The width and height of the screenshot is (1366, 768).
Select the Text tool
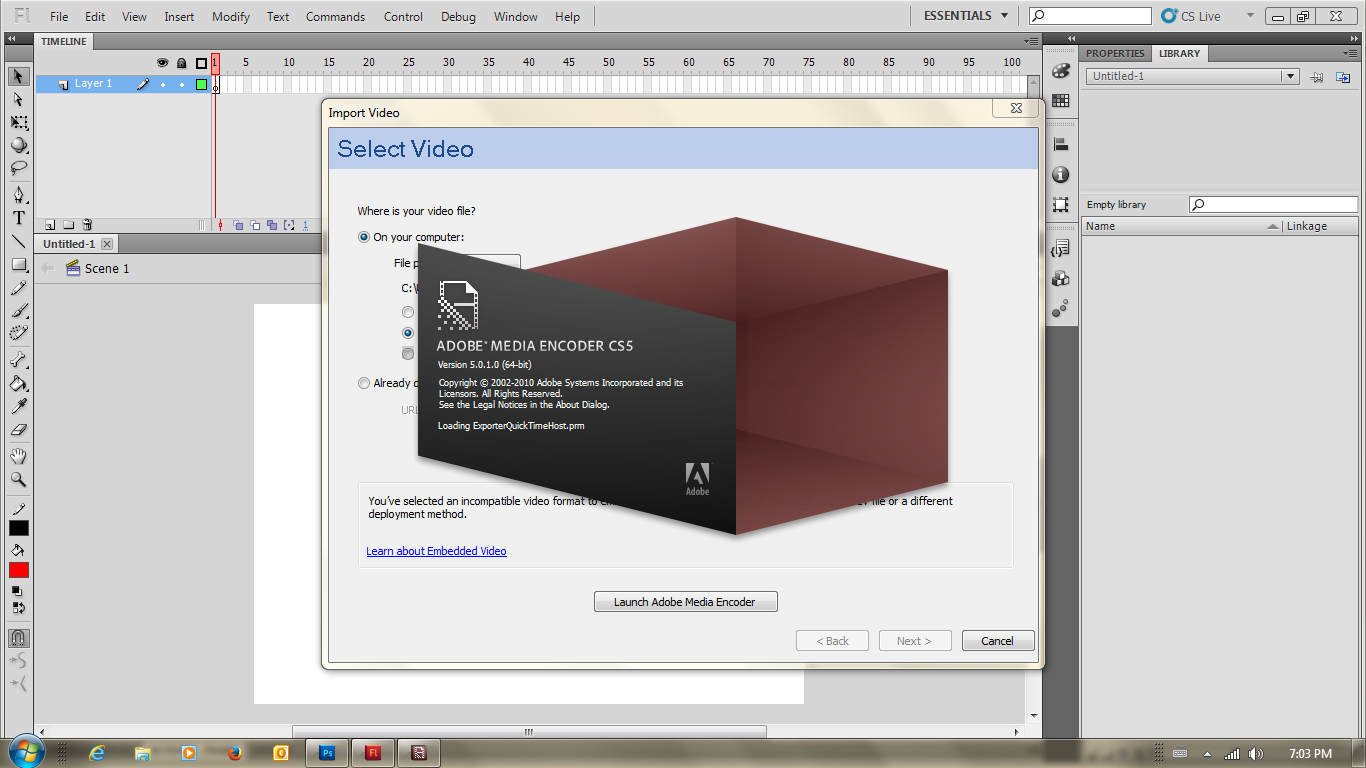click(x=19, y=218)
